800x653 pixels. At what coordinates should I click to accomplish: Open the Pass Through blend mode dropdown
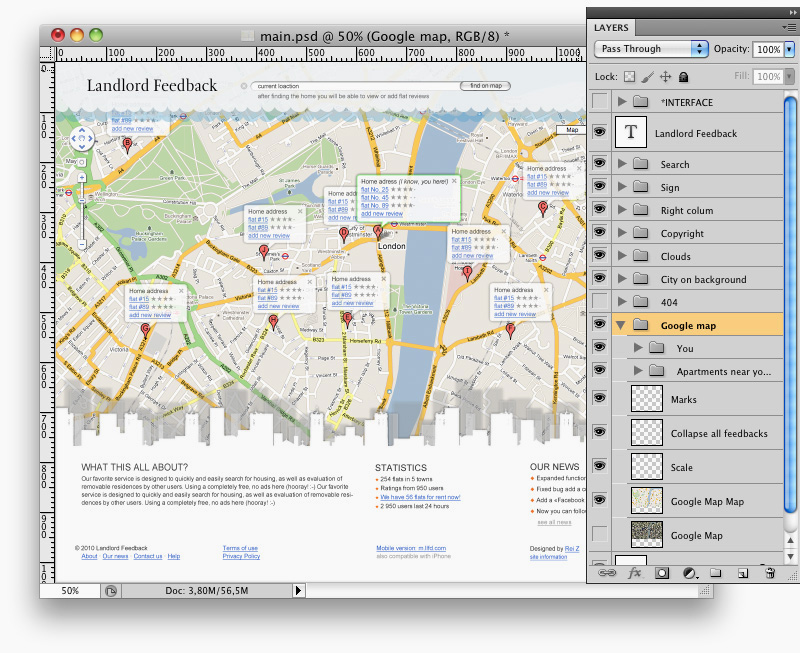[651, 49]
